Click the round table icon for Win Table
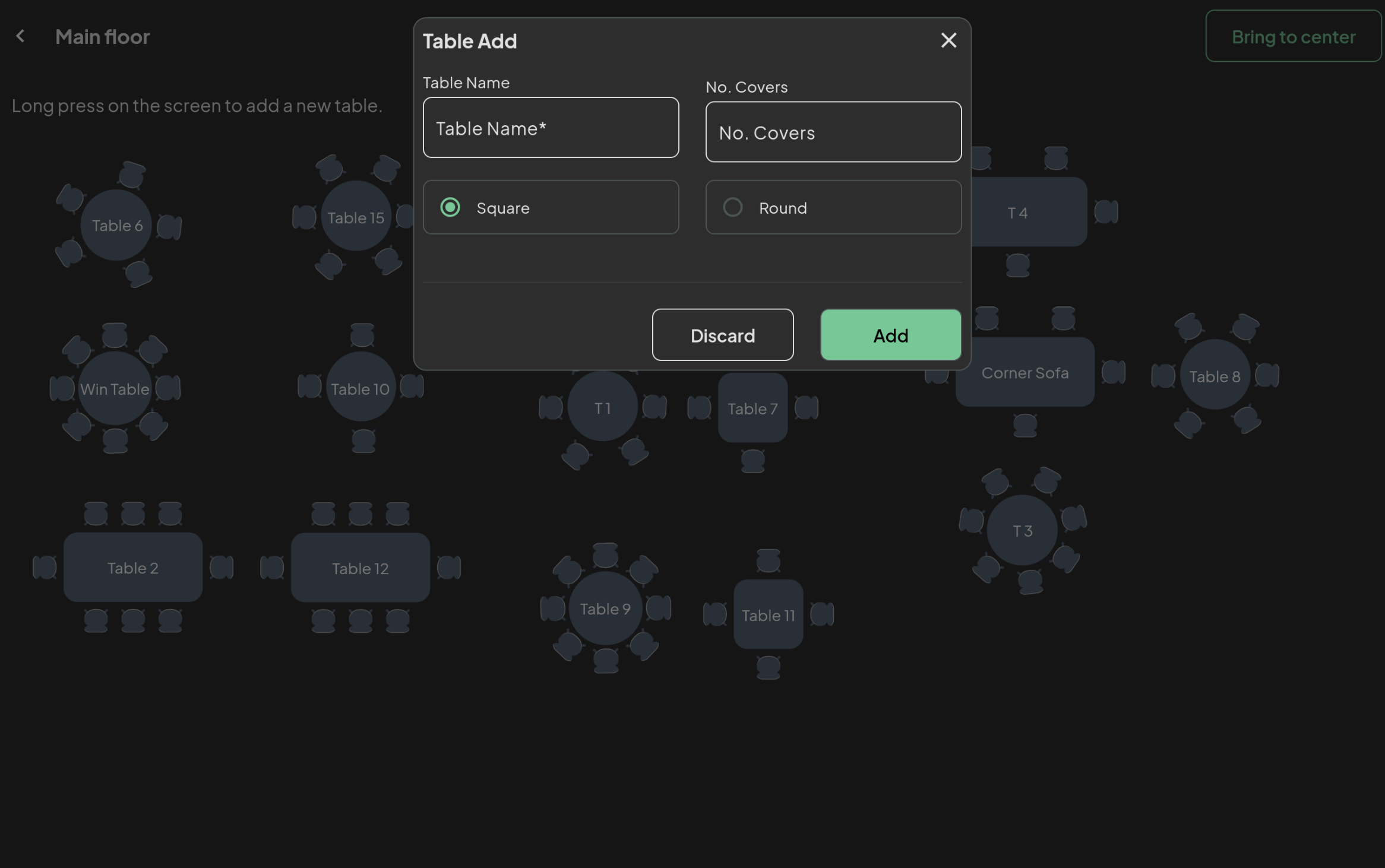Viewport: 1385px width, 868px height. coord(114,389)
